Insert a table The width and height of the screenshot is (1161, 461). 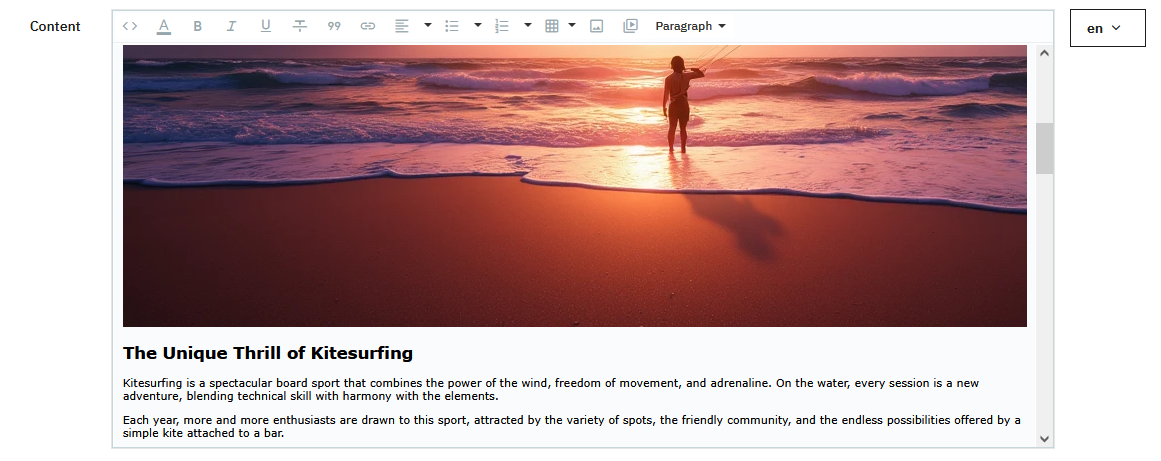pyautogui.click(x=552, y=26)
